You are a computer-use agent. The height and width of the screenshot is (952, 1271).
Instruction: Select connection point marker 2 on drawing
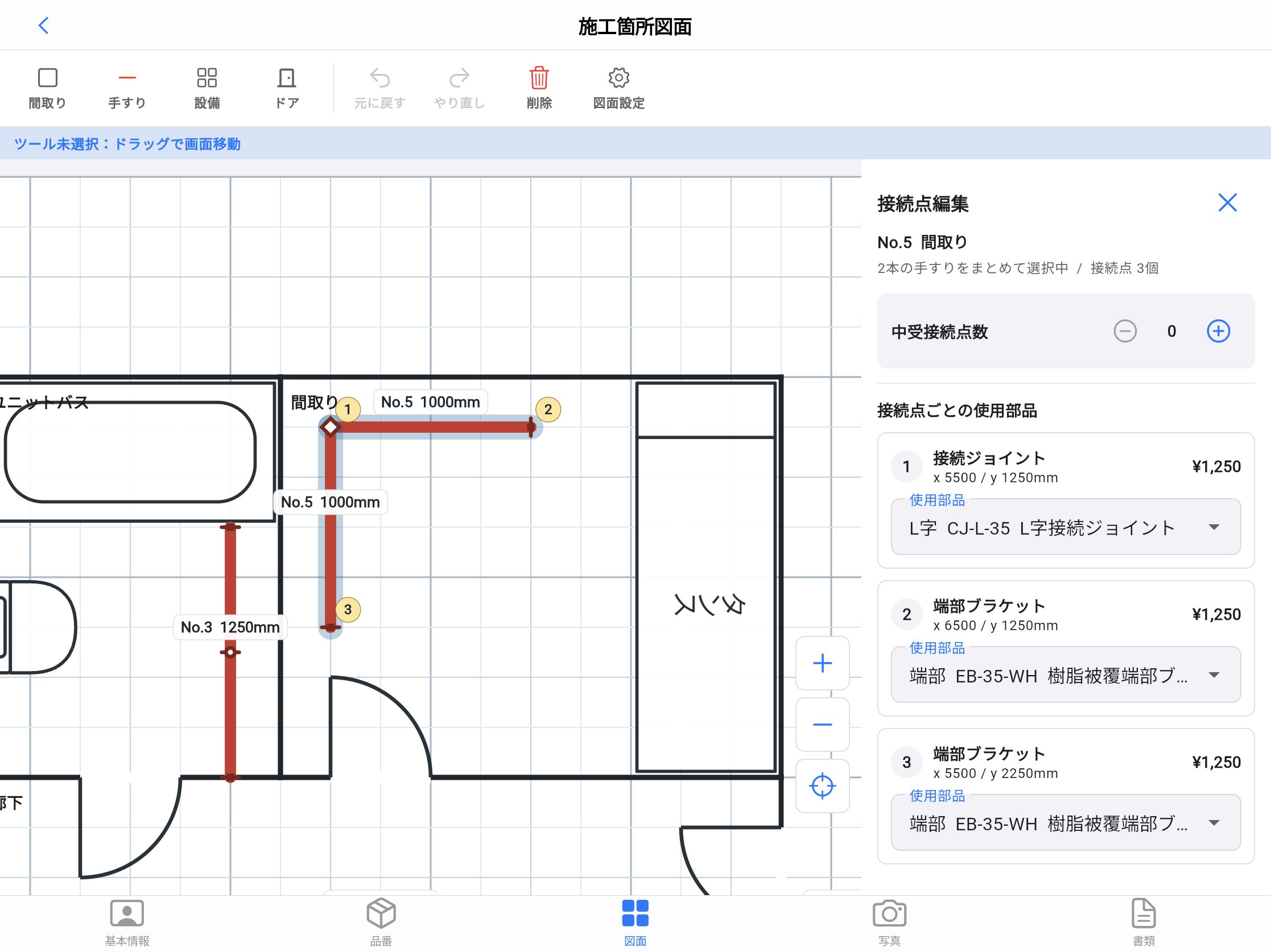548,409
